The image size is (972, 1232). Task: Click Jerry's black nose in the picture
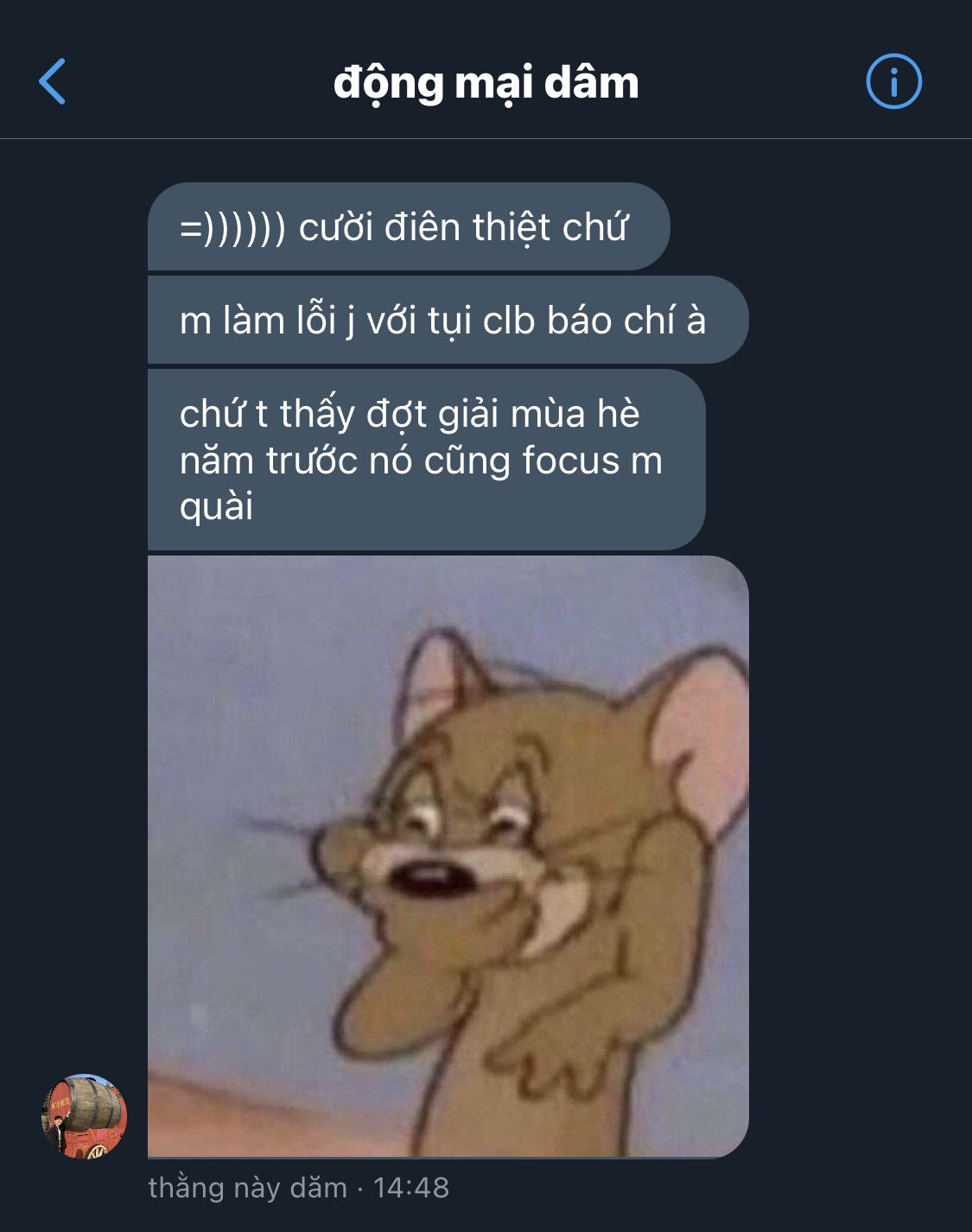pos(430,880)
